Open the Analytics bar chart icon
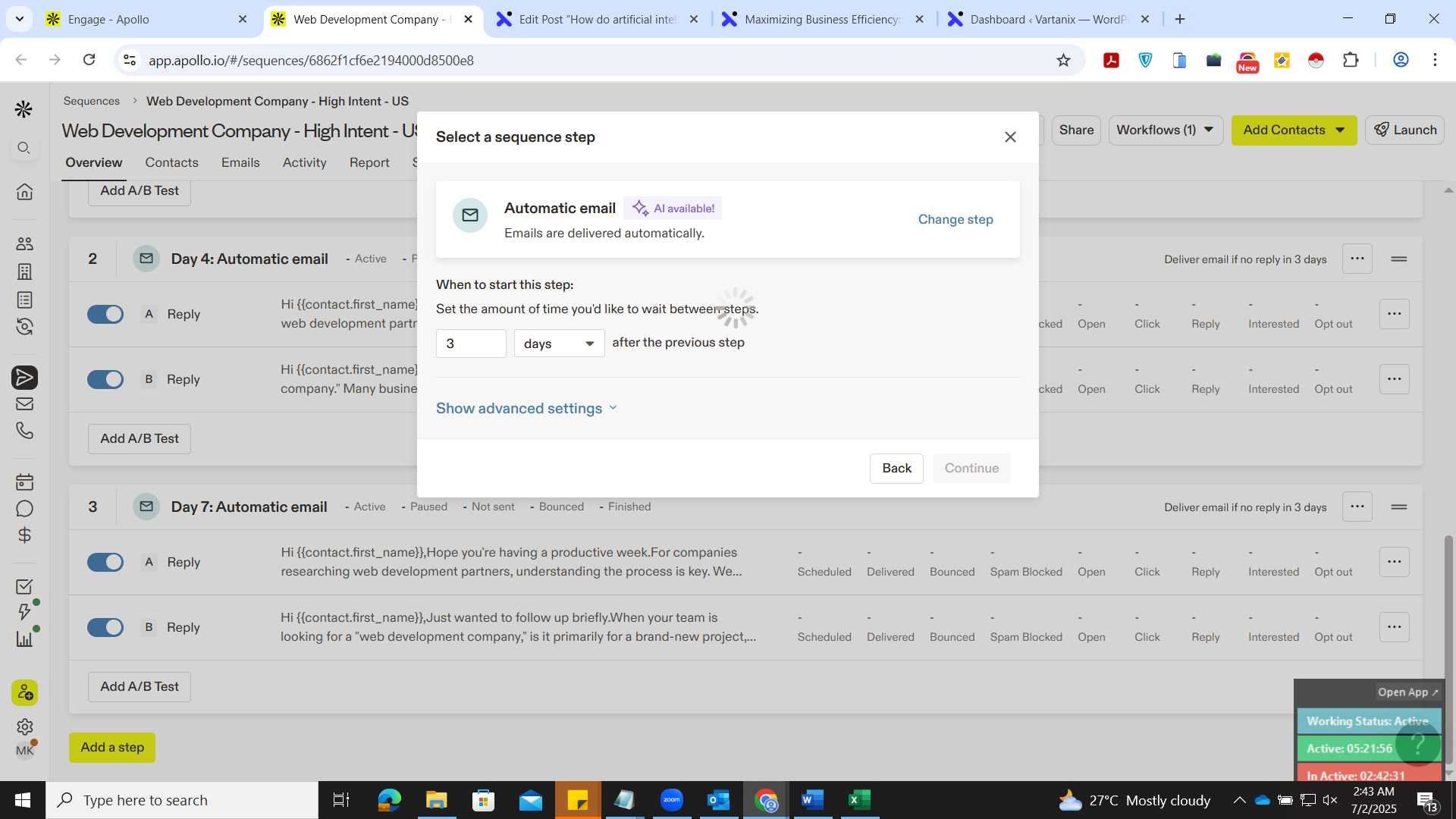This screenshot has width=1456, height=819. (24, 639)
